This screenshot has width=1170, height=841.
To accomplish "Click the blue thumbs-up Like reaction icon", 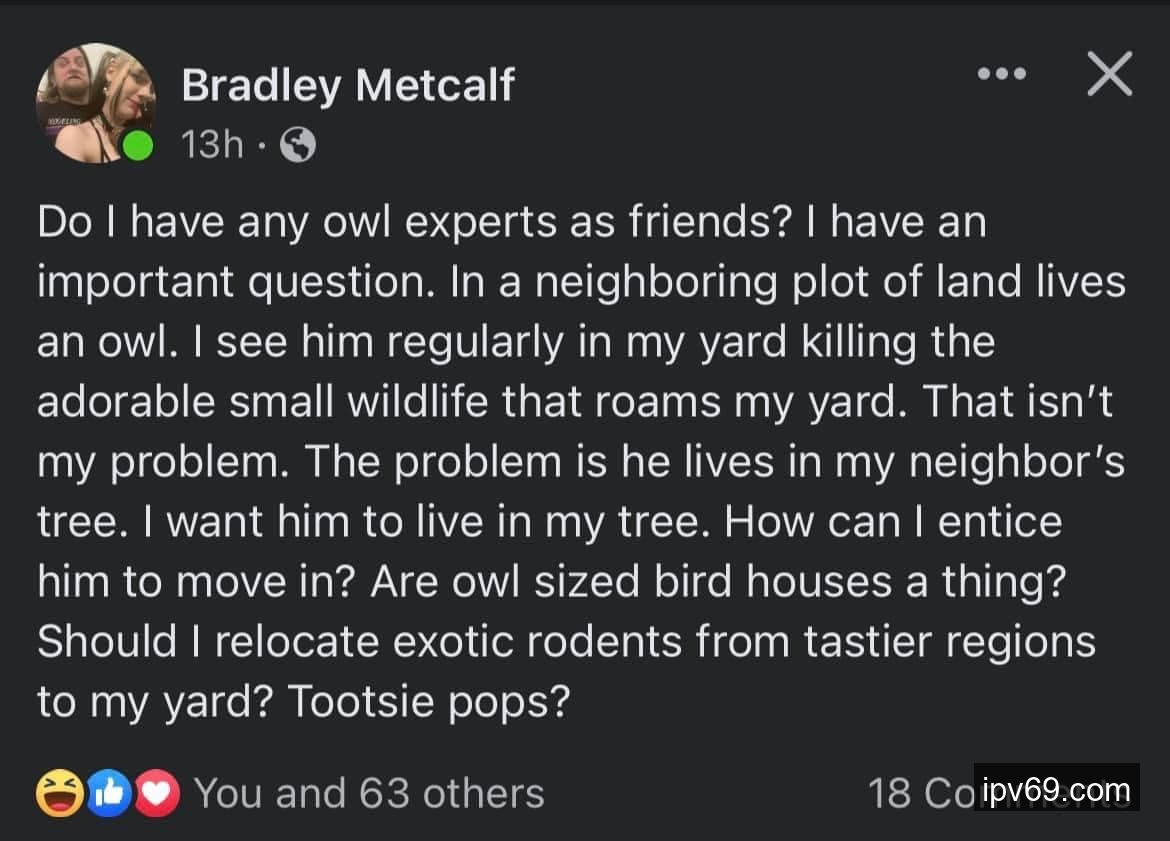I will click(x=110, y=793).
